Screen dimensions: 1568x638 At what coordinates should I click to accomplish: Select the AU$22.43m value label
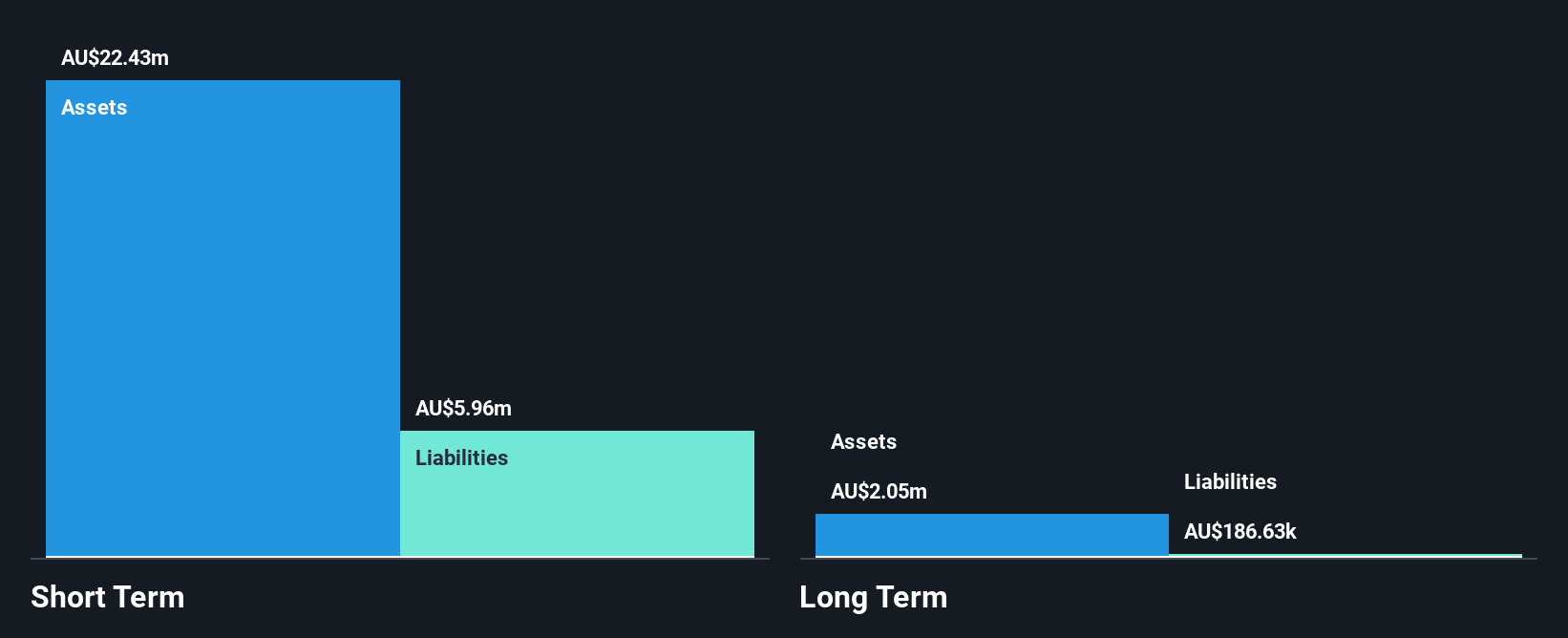pyautogui.click(x=115, y=58)
